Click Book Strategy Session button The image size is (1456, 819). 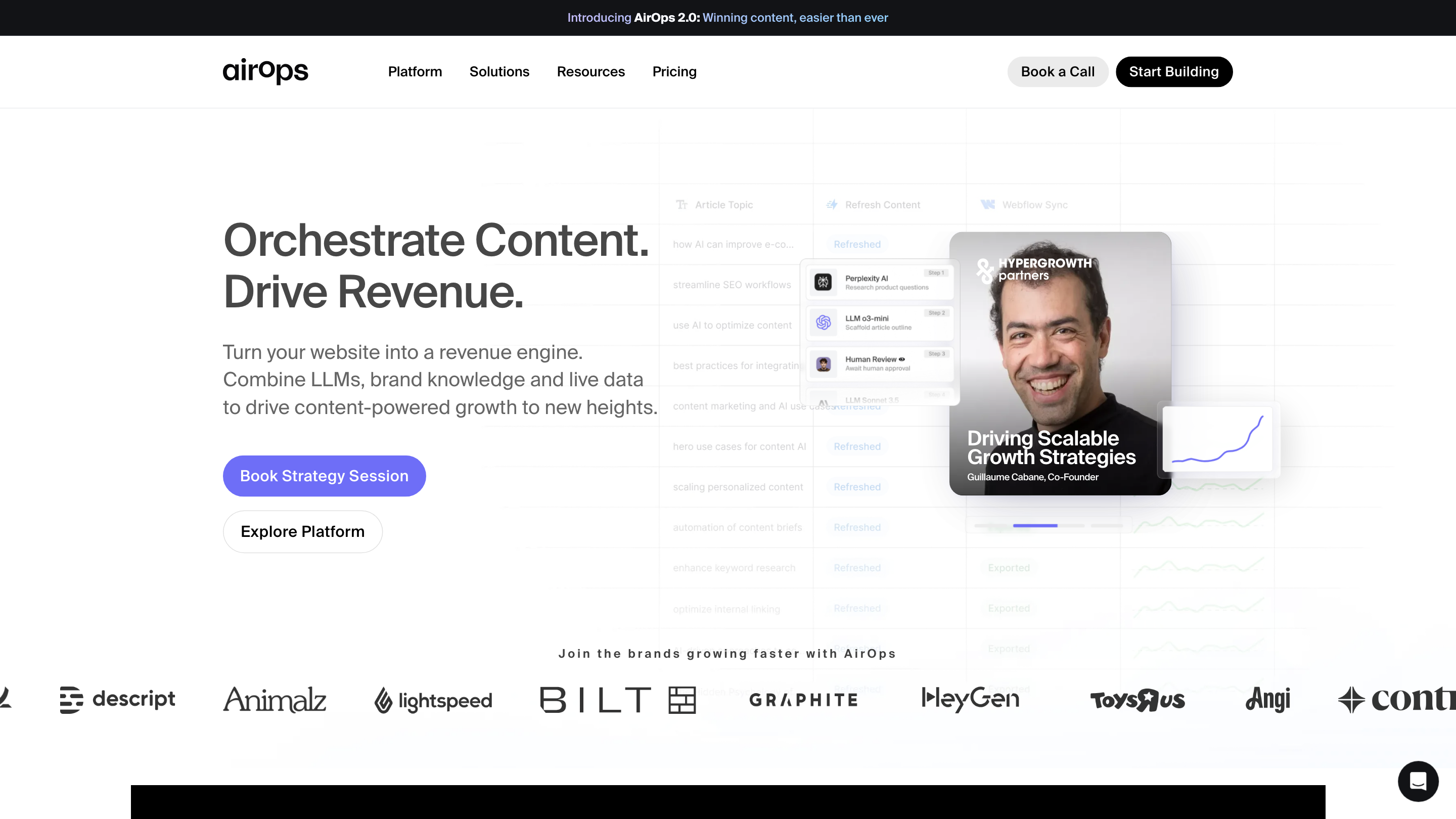(x=324, y=476)
